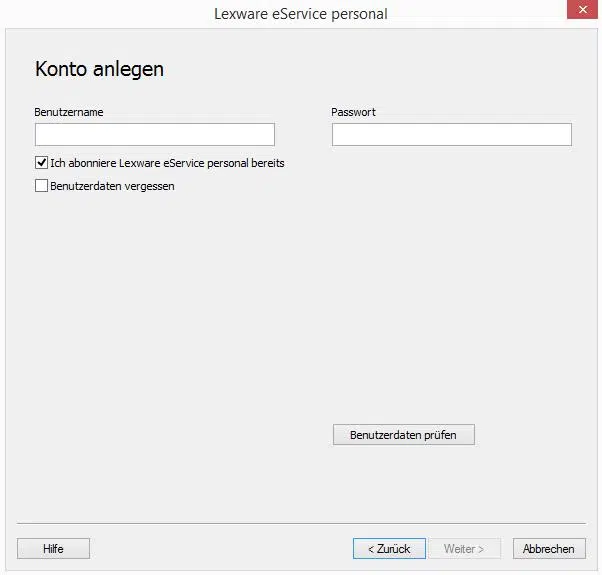This screenshot has width=602, height=575.
Task: Go back with the '< Zurück' button
Action: pos(389,549)
